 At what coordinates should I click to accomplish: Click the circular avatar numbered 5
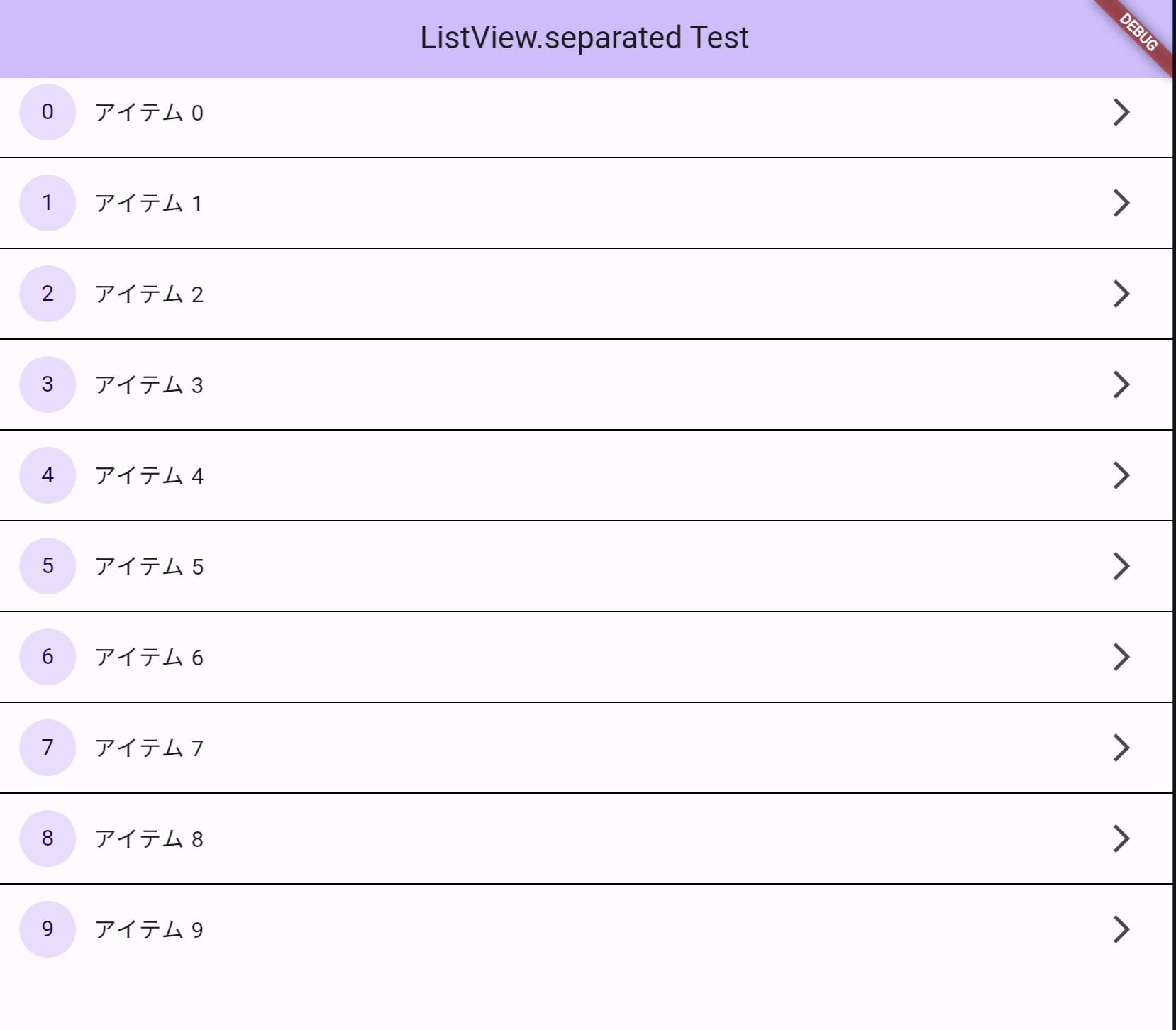click(48, 566)
